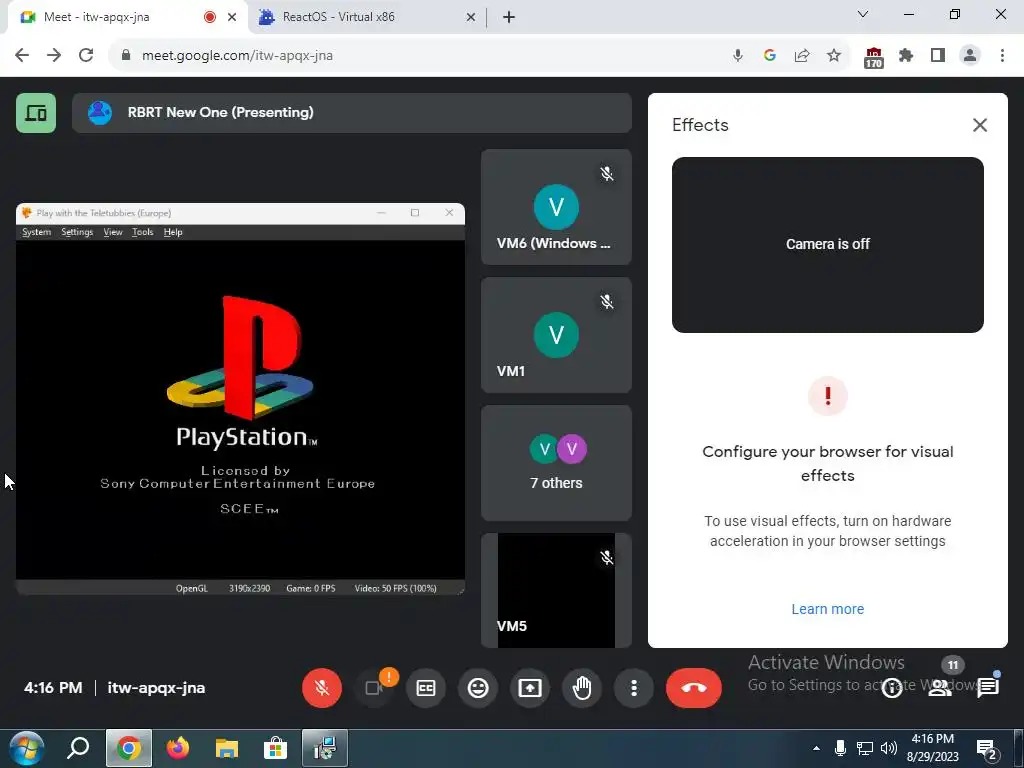Screen dimensions: 1024x768
Task: Click the Google icon in address bar
Action: (769, 56)
